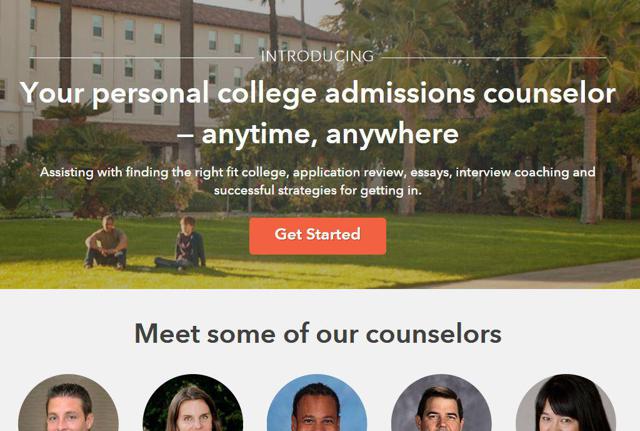Click the '– anytime, anywhere' headline line
The height and width of the screenshot is (431, 640).
click(x=318, y=134)
